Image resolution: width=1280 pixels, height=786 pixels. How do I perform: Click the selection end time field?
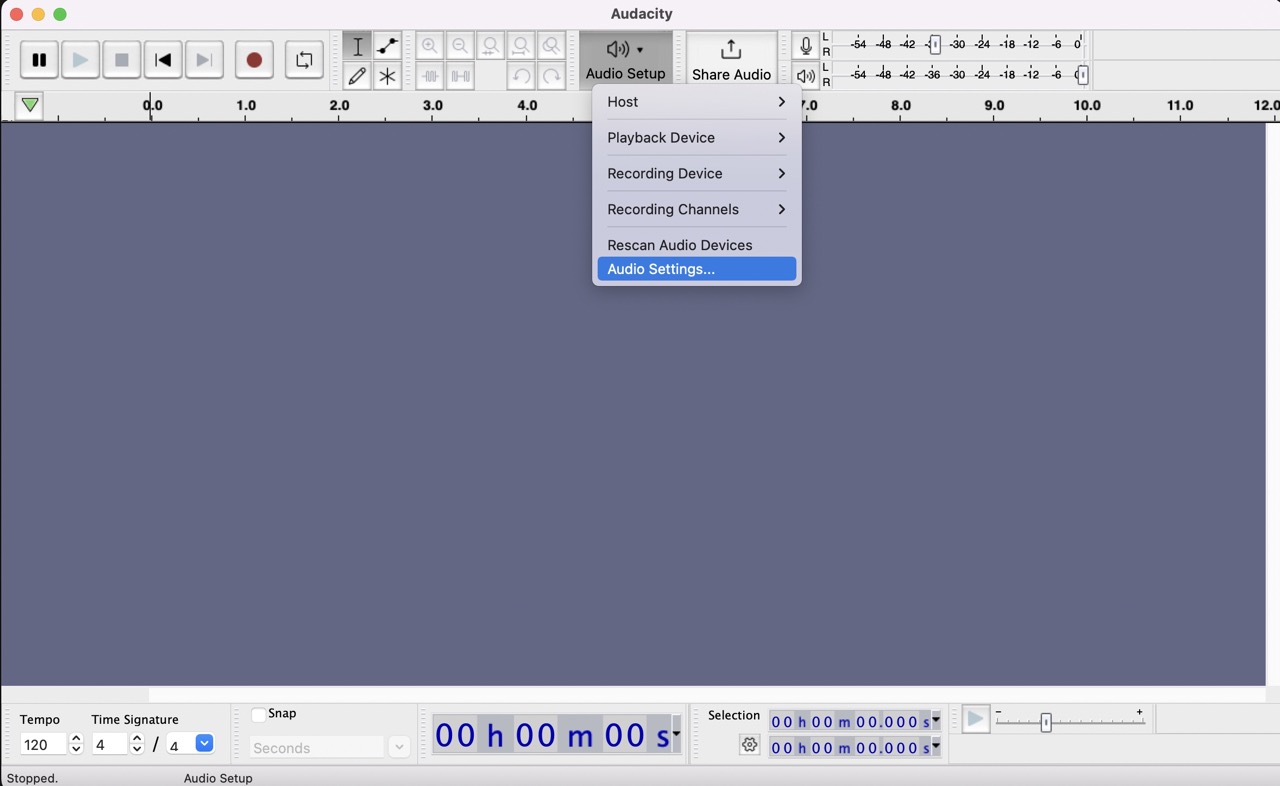click(850, 747)
